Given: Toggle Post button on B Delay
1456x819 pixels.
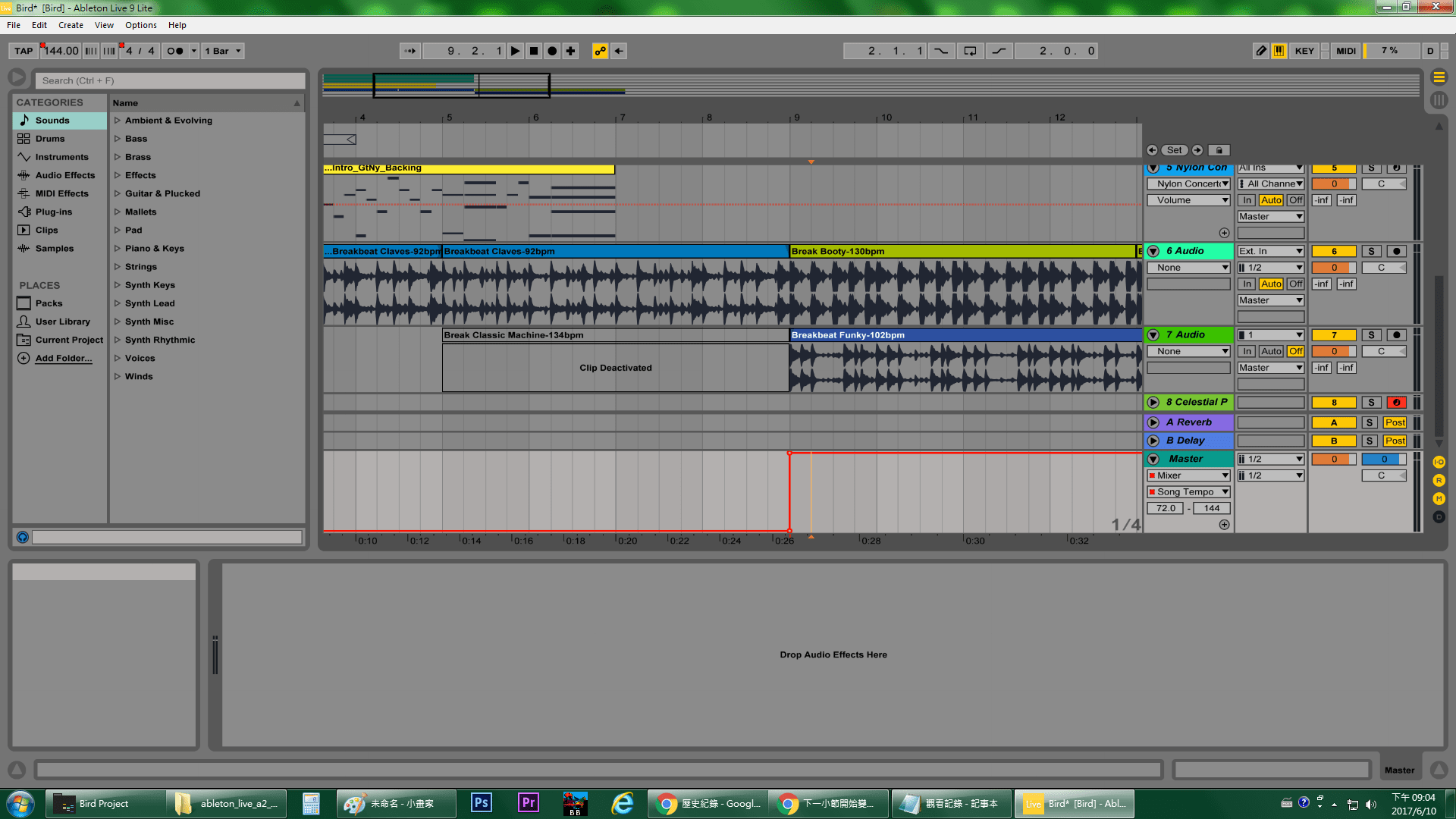Looking at the screenshot, I should (1395, 441).
